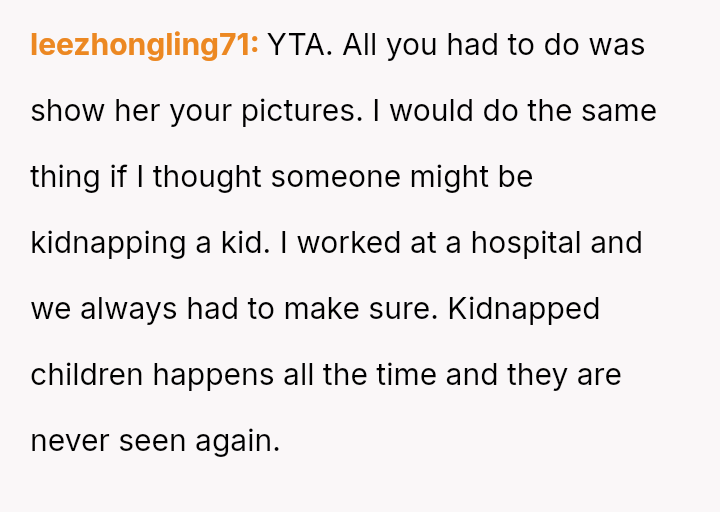The width and height of the screenshot is (720, 512).
Task: Open the leezhongling71 username link
Action: pyautogui.click(x=144, y=45)
